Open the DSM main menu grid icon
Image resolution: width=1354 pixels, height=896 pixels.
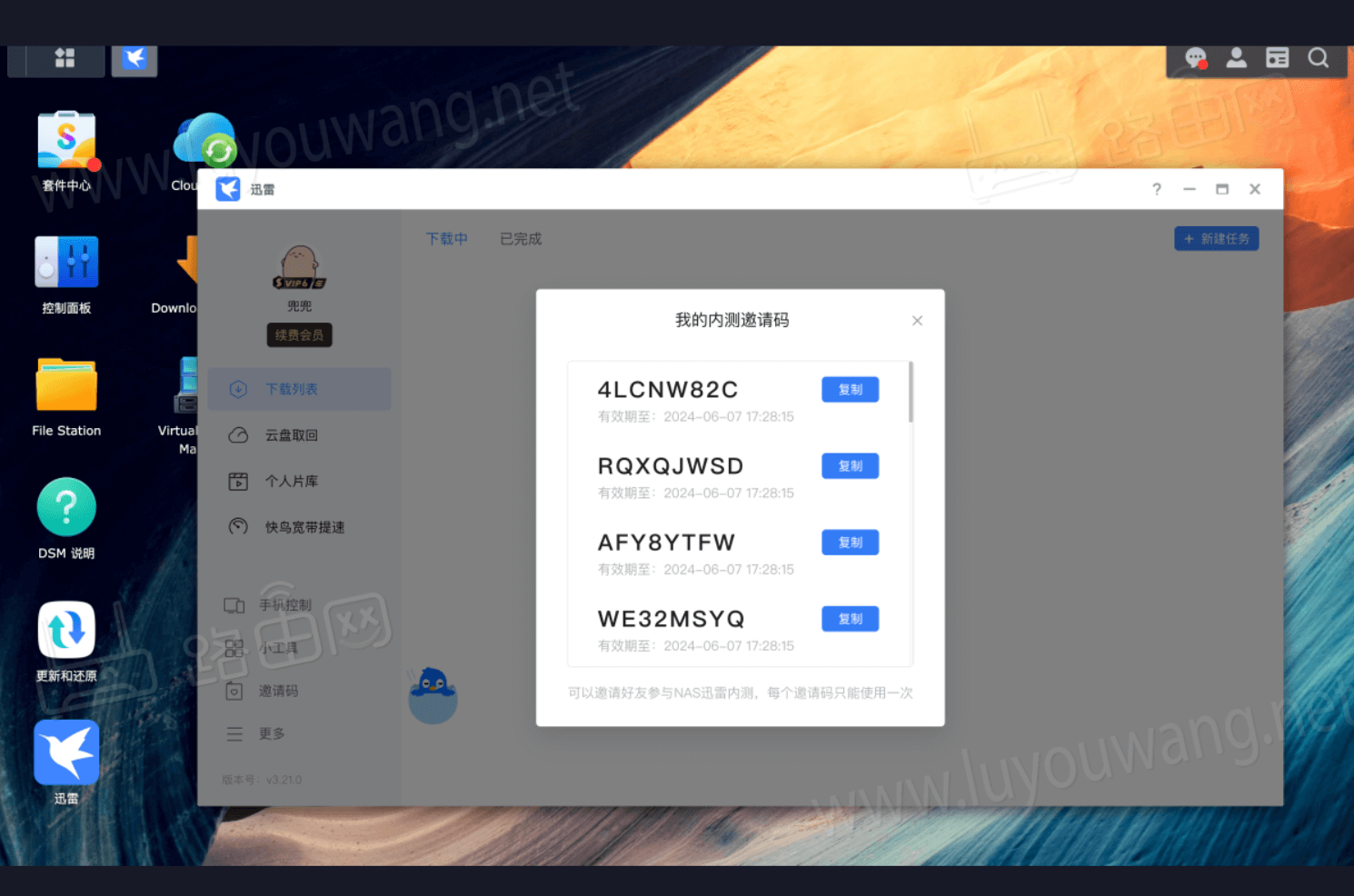tap(65, 58)
